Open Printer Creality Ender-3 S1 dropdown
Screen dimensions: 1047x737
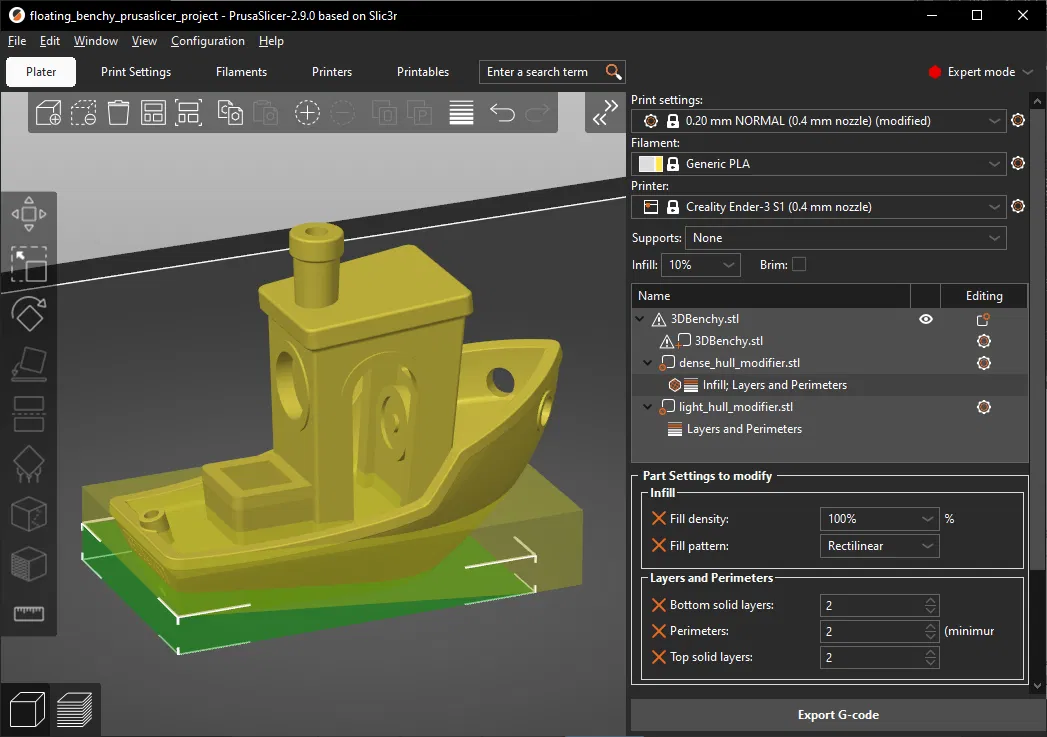tap(819, 207)
